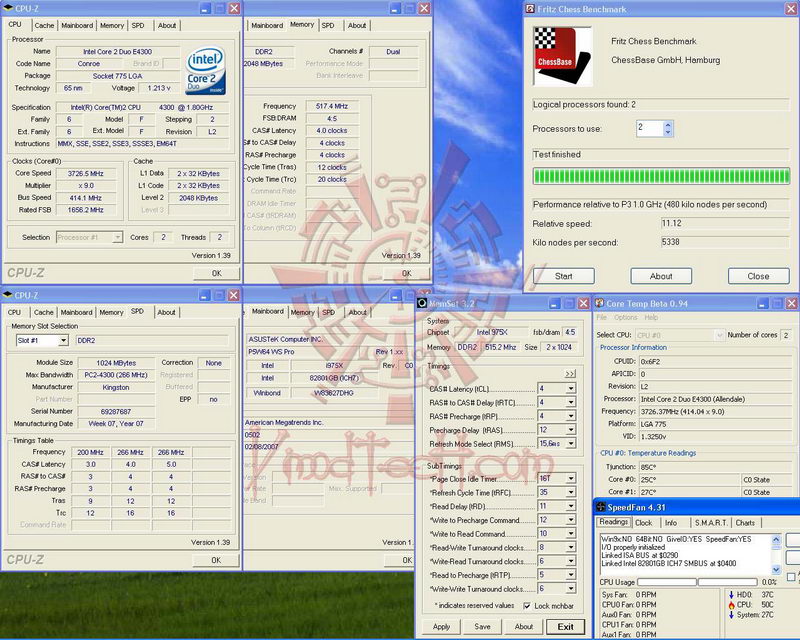Screen dimensions: 800x640
Task: Click the Name value Intel Core 2 Duo E4300
Action: tap(118, 52)
